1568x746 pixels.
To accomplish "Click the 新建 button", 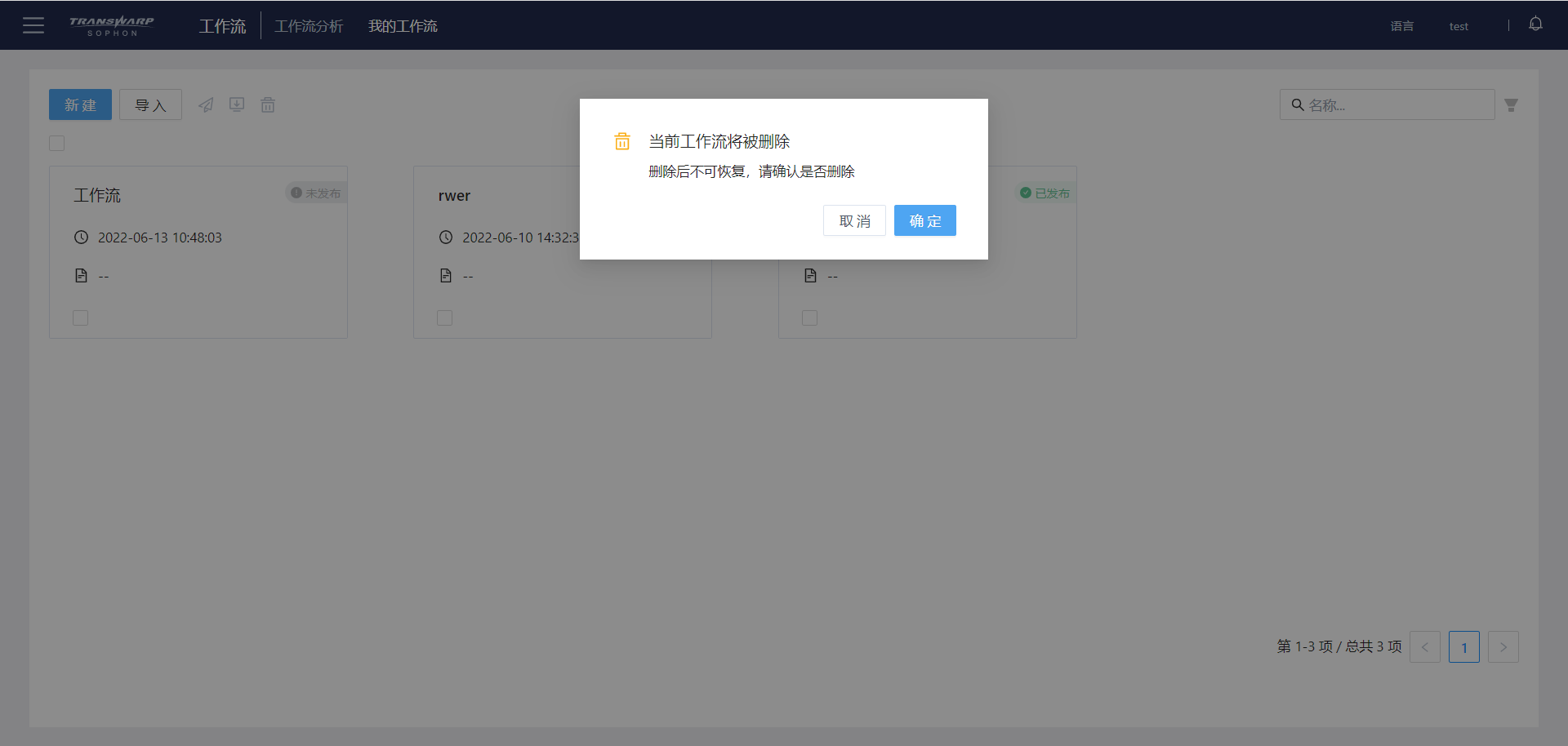I will (x=80, y=104).
